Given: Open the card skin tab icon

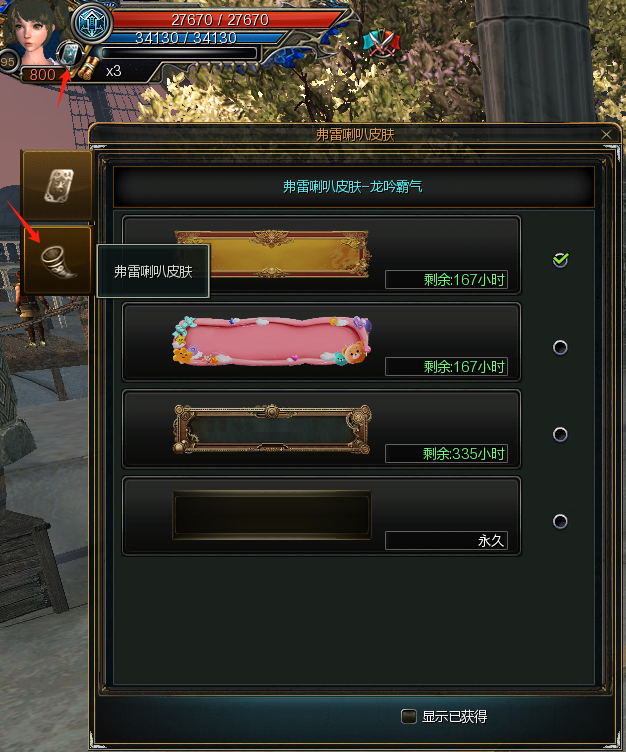Looking at the screenshot, I should tap(57, 185).
